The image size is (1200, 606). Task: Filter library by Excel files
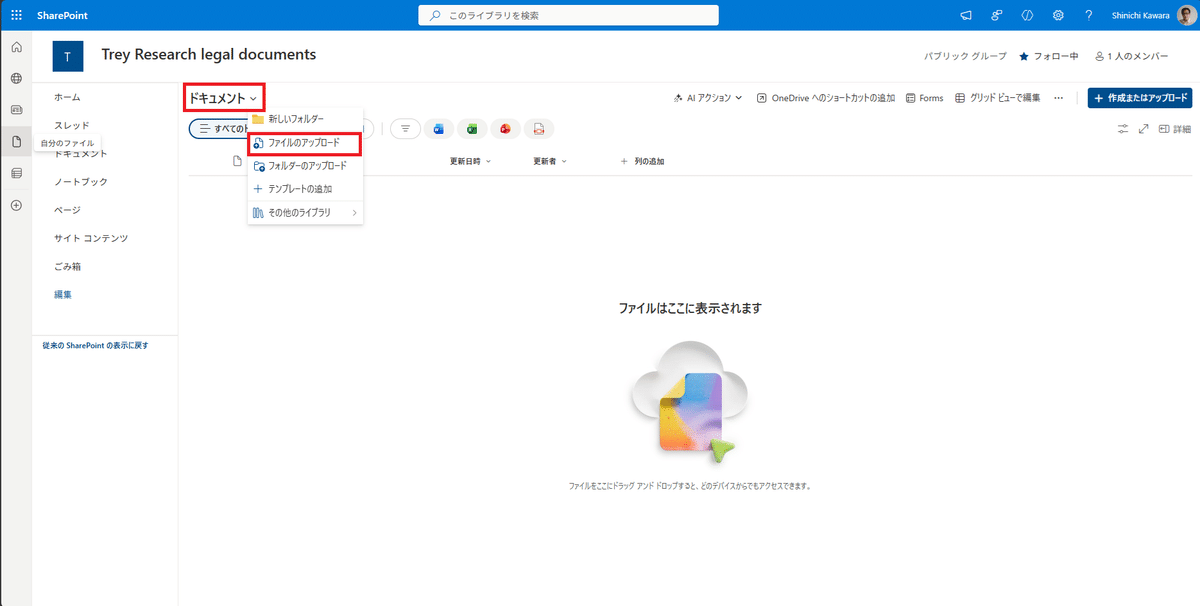tap(472, 128)
